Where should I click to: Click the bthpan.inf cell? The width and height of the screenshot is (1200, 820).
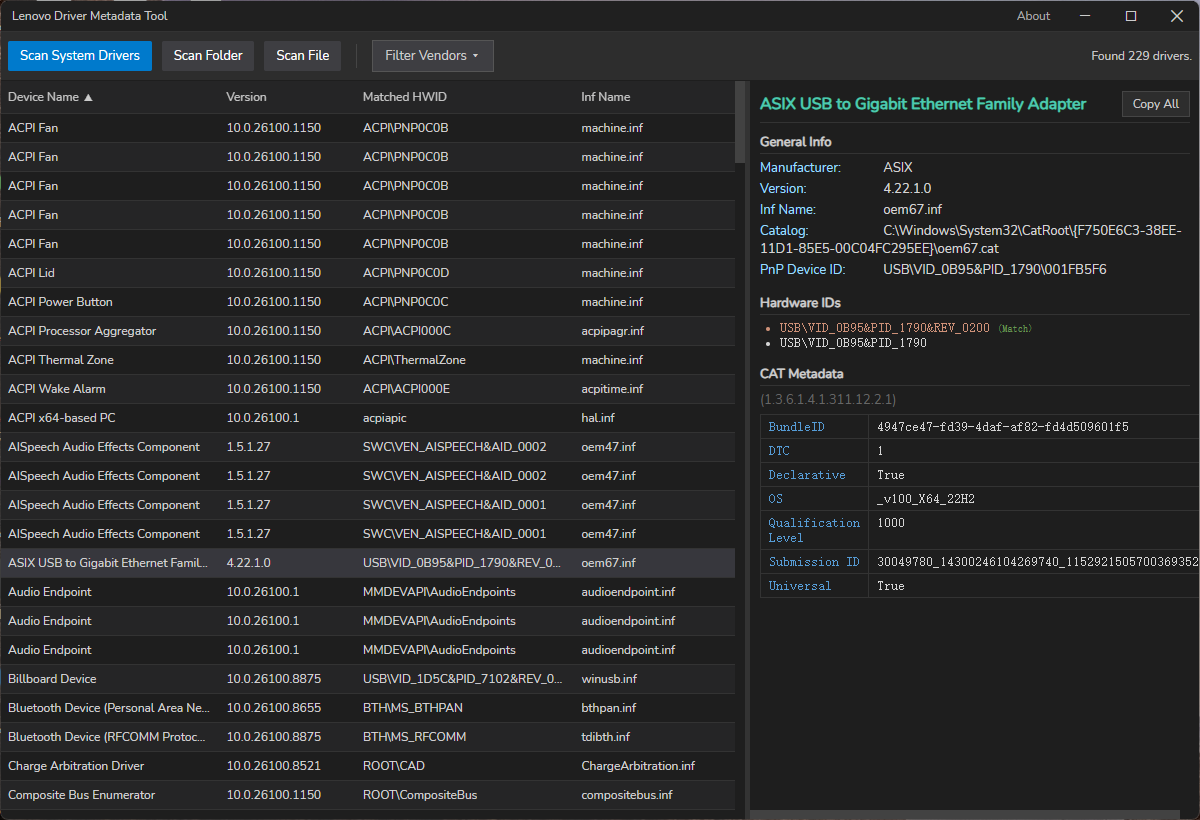click(x=609, y=708)
